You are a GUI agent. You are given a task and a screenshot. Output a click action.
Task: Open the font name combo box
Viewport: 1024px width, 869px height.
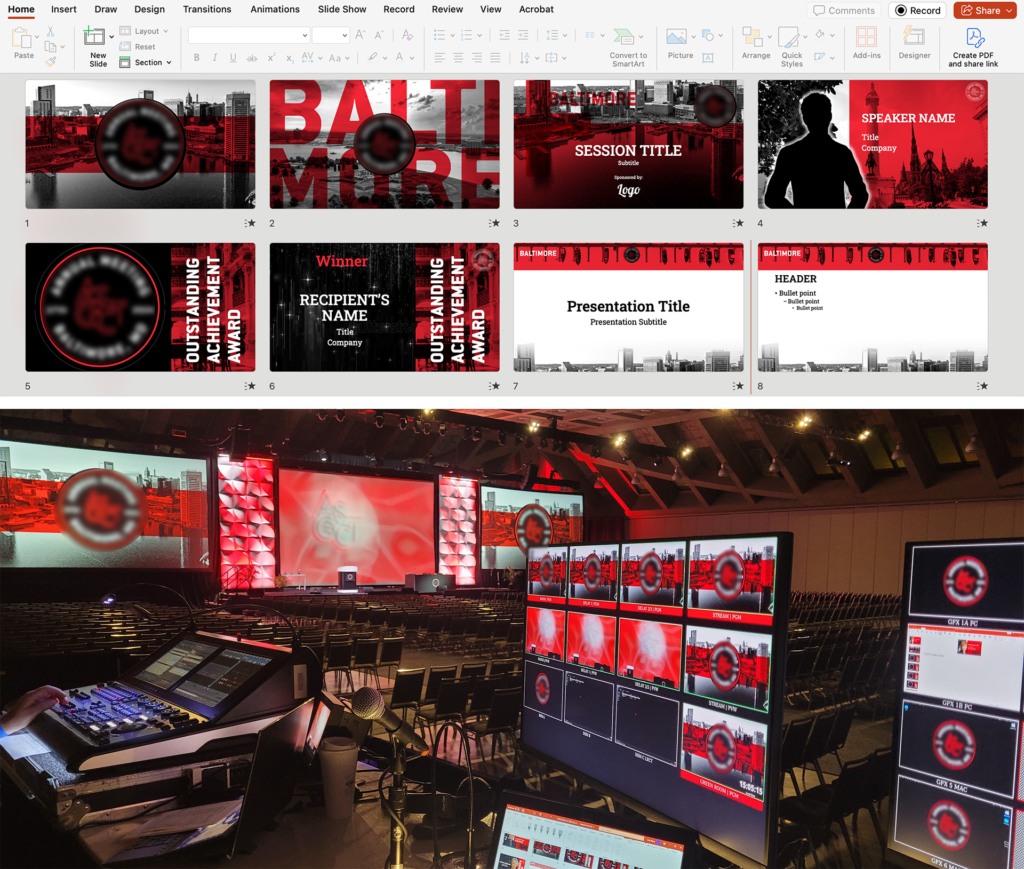249,35
